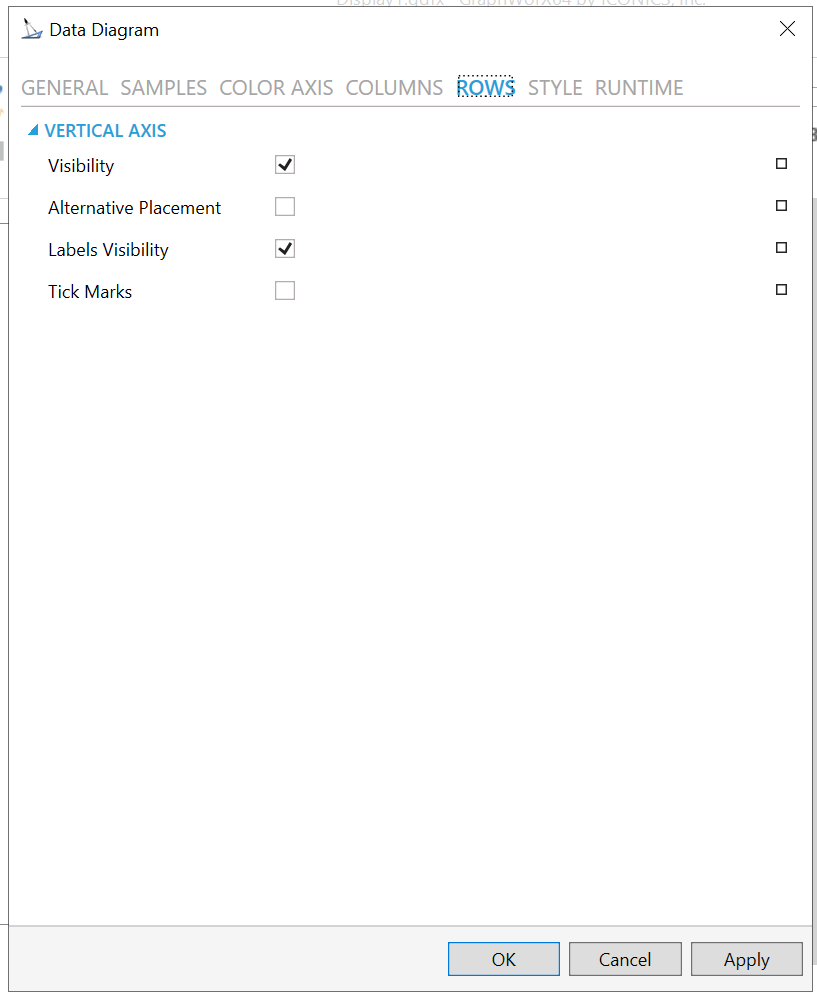Image resolution: width=817 pixels, height=1001 pixels.
Task: Uncheck the Visibility checkbox
Action: (285, 165)
